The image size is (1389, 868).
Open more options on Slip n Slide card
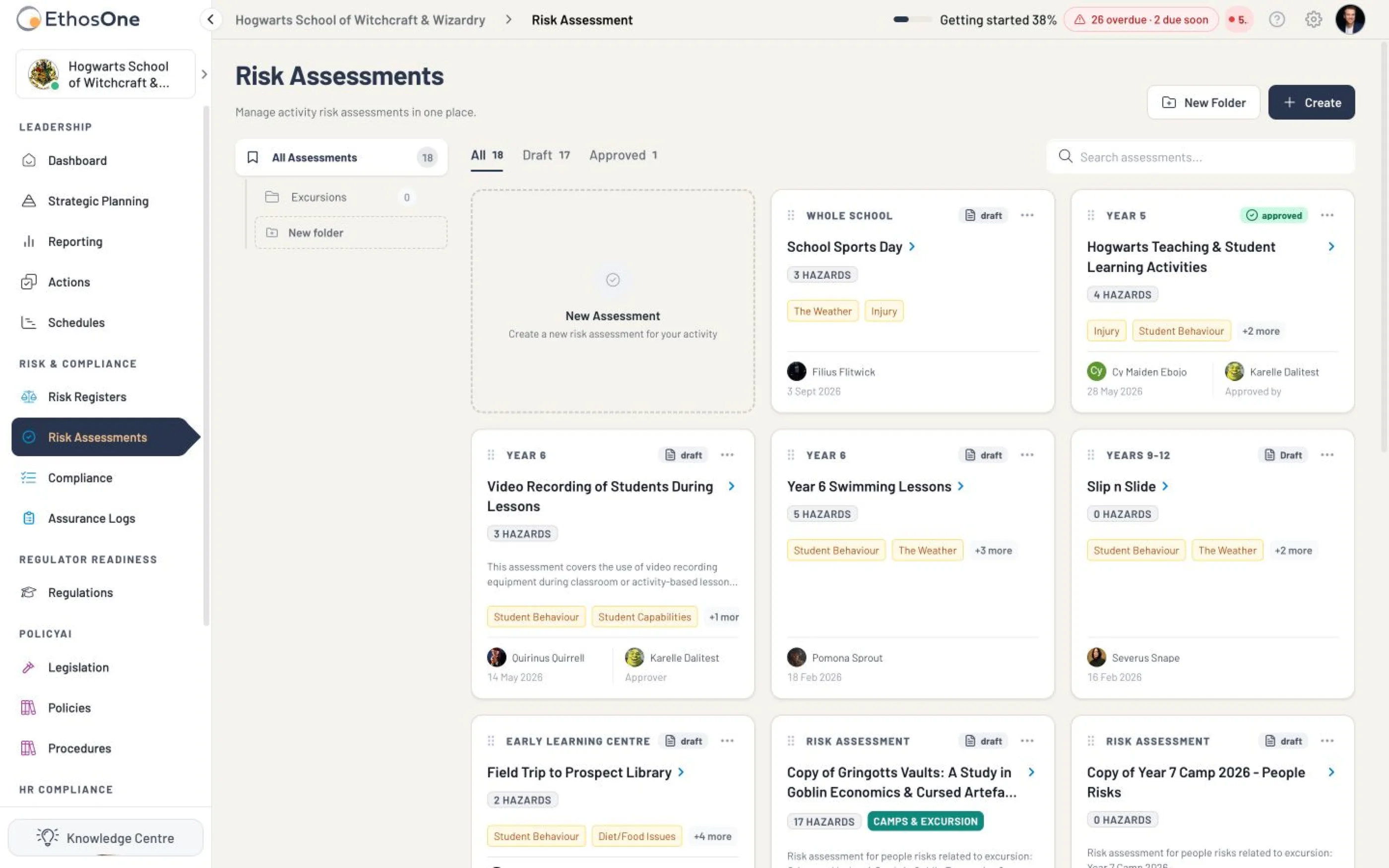(1327, 455)
